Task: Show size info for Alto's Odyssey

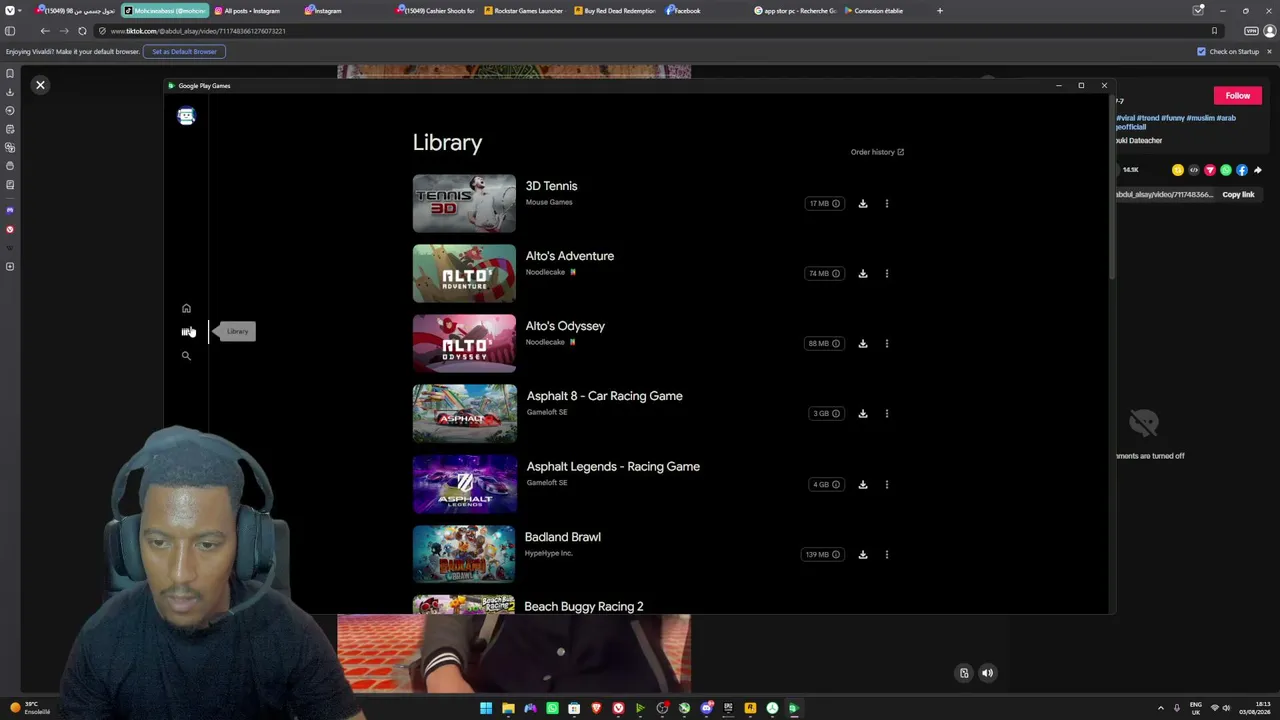Action: tap(836, 344)
